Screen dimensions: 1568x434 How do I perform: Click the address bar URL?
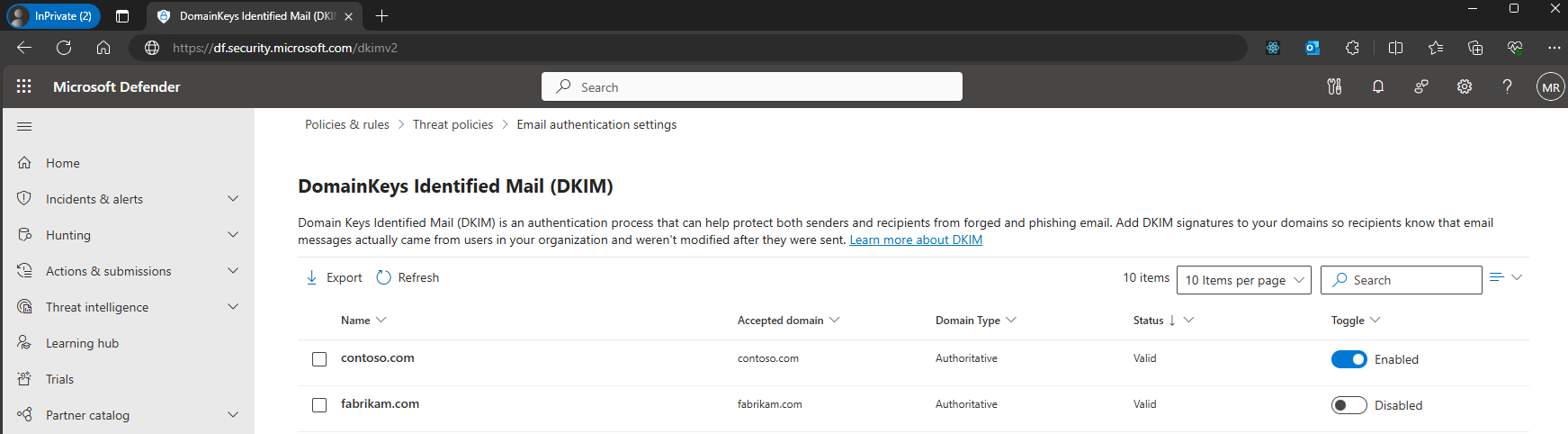click(x=285, y=48)
